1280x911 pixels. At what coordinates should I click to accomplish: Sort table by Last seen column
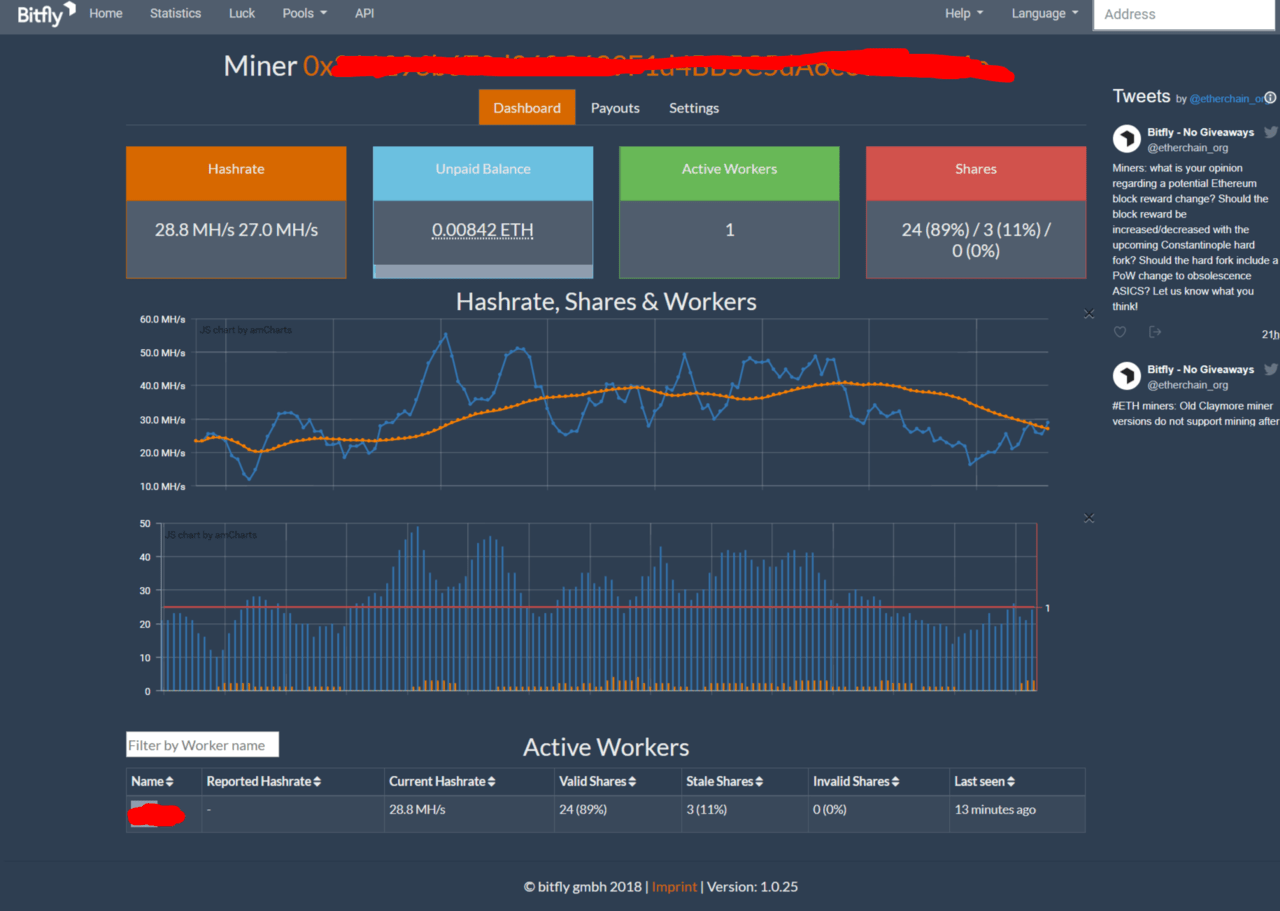pos(984,781)
